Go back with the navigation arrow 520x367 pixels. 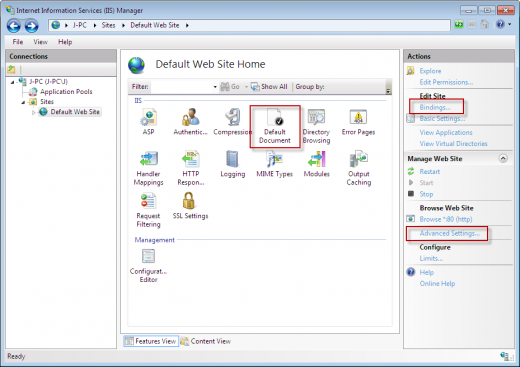(14, 26)
